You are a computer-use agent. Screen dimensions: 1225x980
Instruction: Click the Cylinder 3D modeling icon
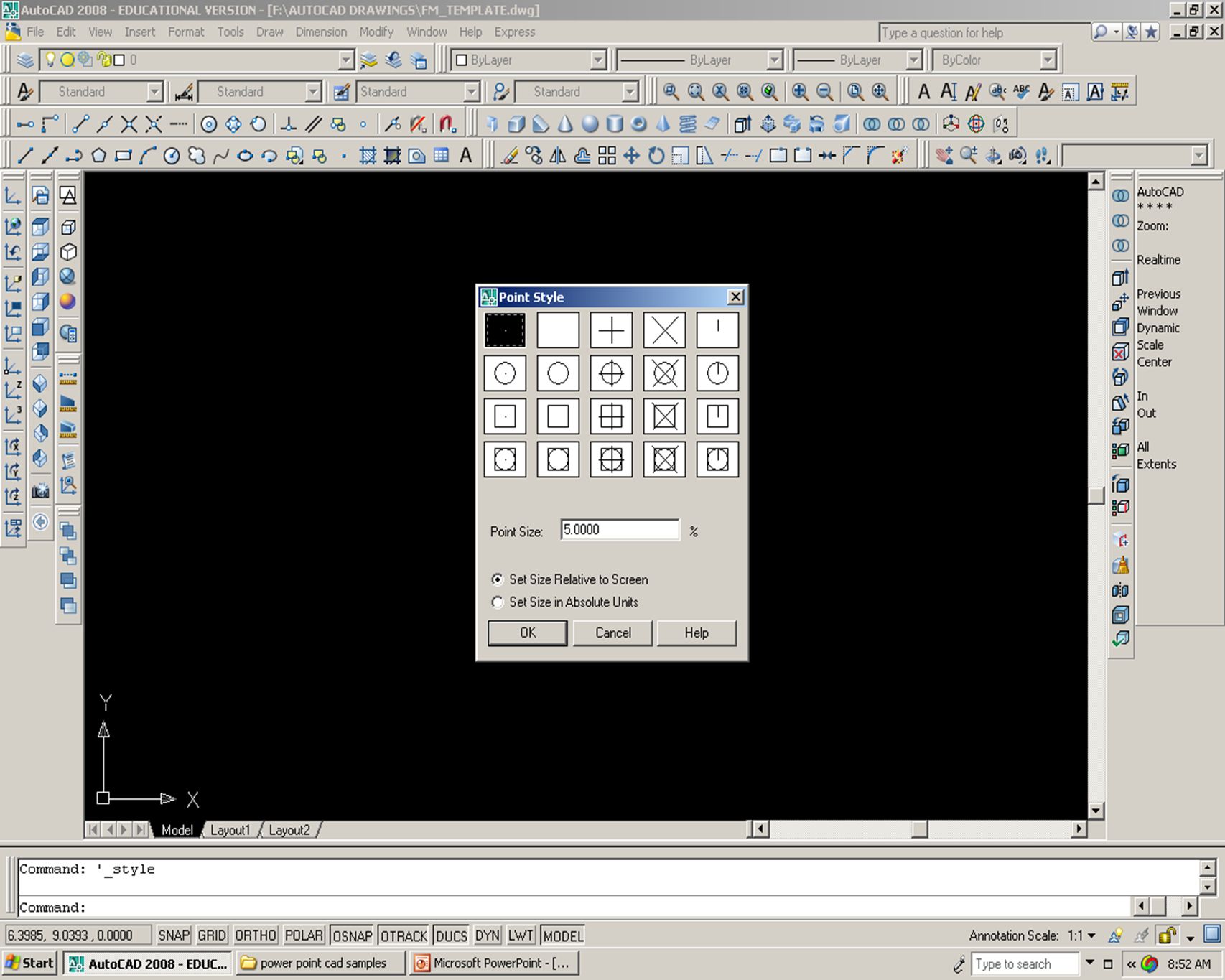point(614,123)
